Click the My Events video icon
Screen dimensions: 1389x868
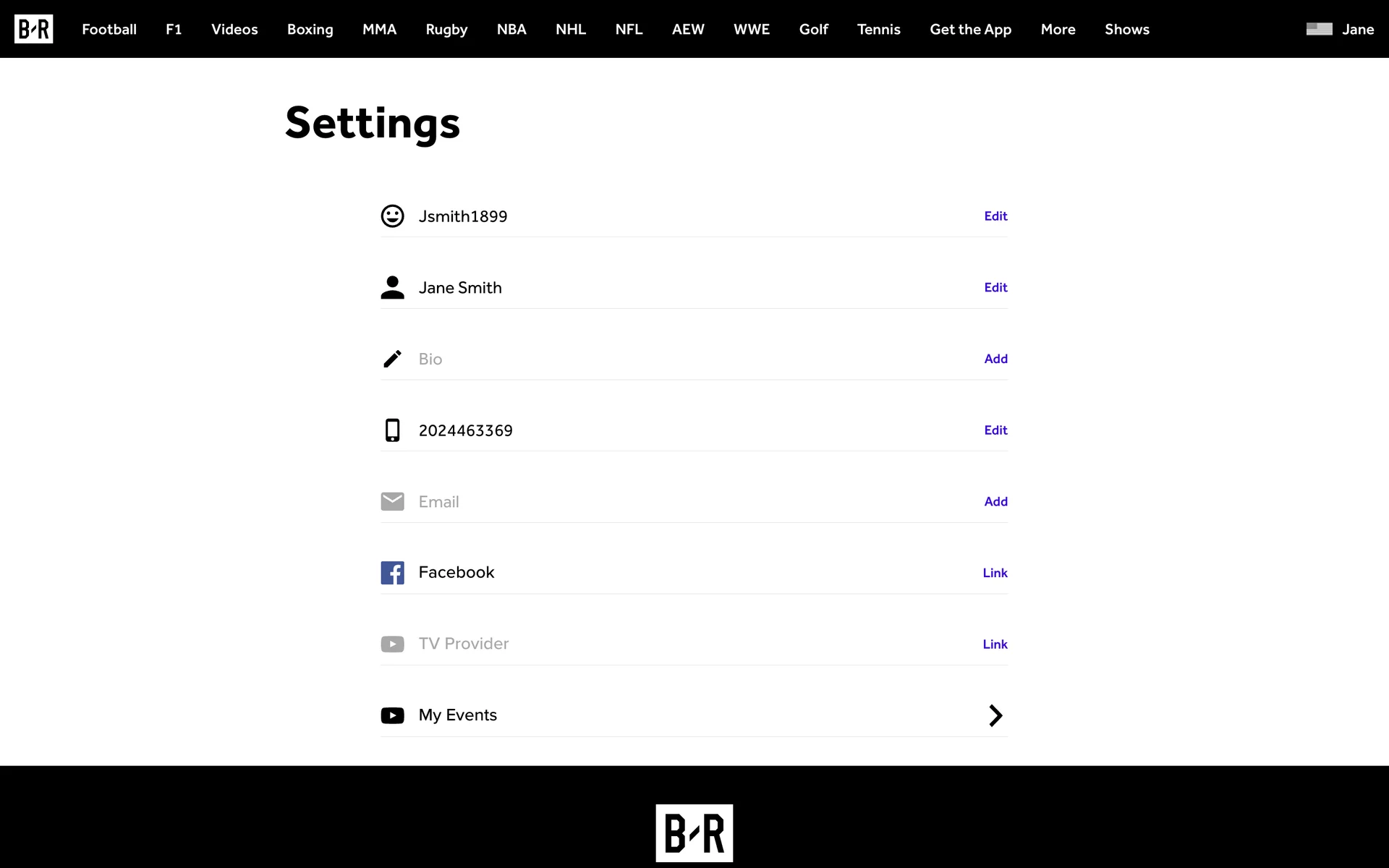392,715
